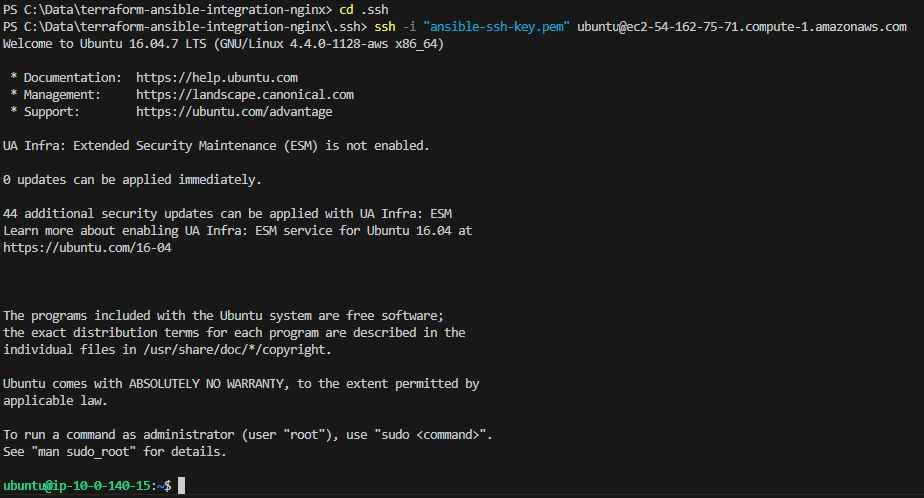Screen dimensions: 924x498
Task: Click the terminal block cursor
Action: [x=182, y=486]
